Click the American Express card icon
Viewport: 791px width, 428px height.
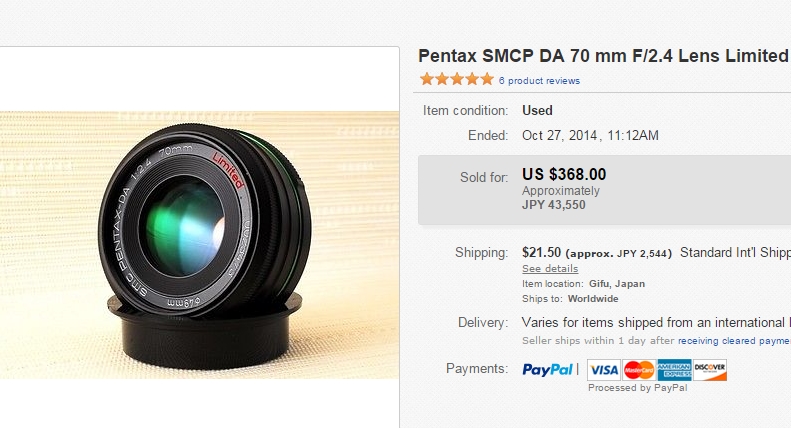click(x=674, y=370)
